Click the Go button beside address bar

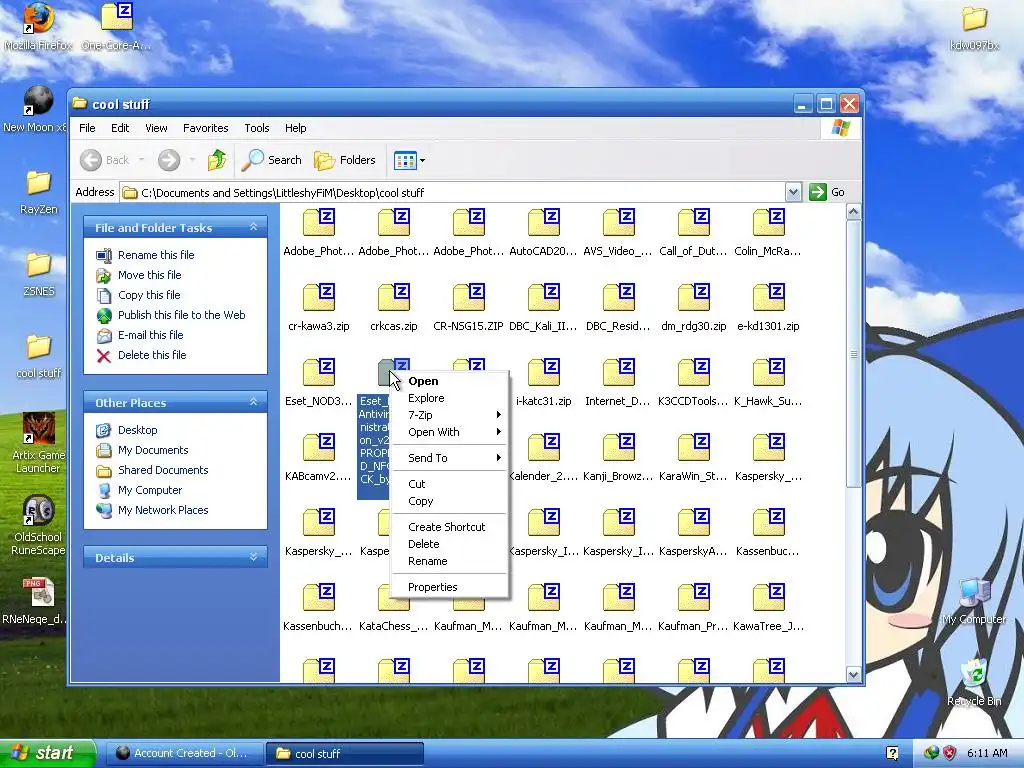click(x=827, y=192)
